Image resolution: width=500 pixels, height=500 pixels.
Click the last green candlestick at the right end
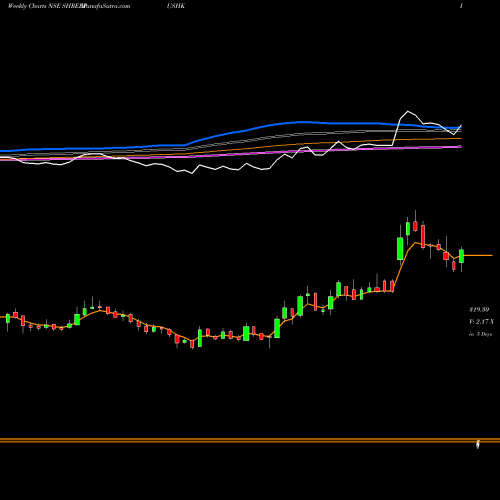click(x=461, y=256)
